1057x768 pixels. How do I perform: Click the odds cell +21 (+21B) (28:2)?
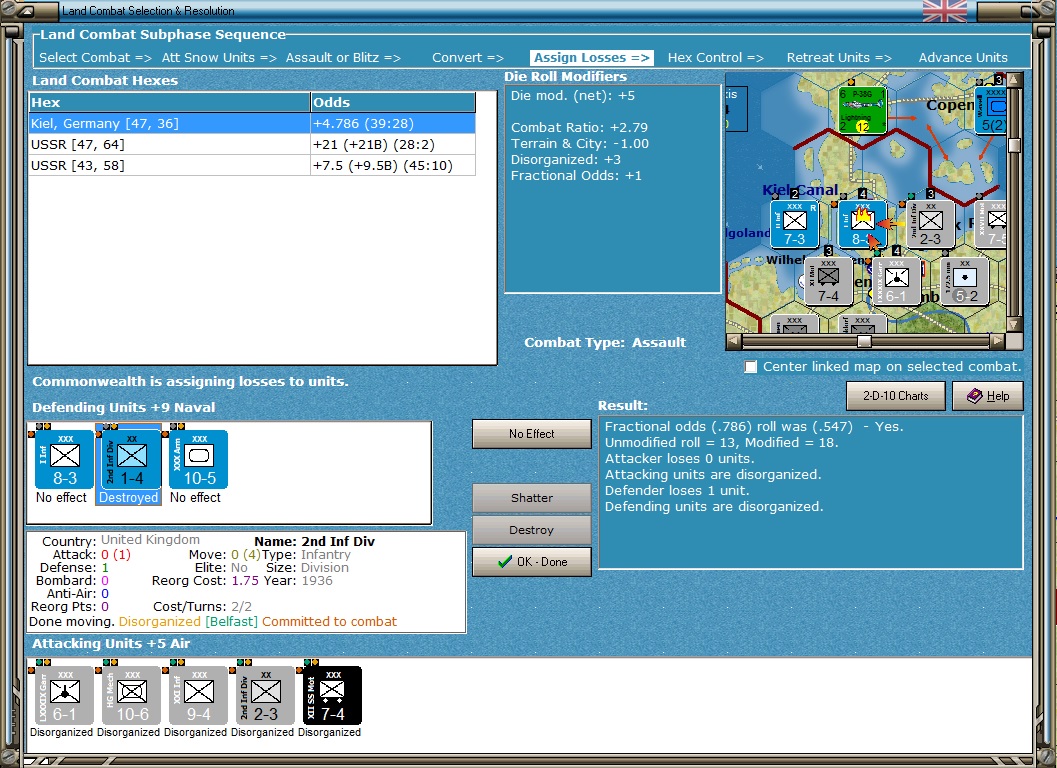(x=393, y=144)
